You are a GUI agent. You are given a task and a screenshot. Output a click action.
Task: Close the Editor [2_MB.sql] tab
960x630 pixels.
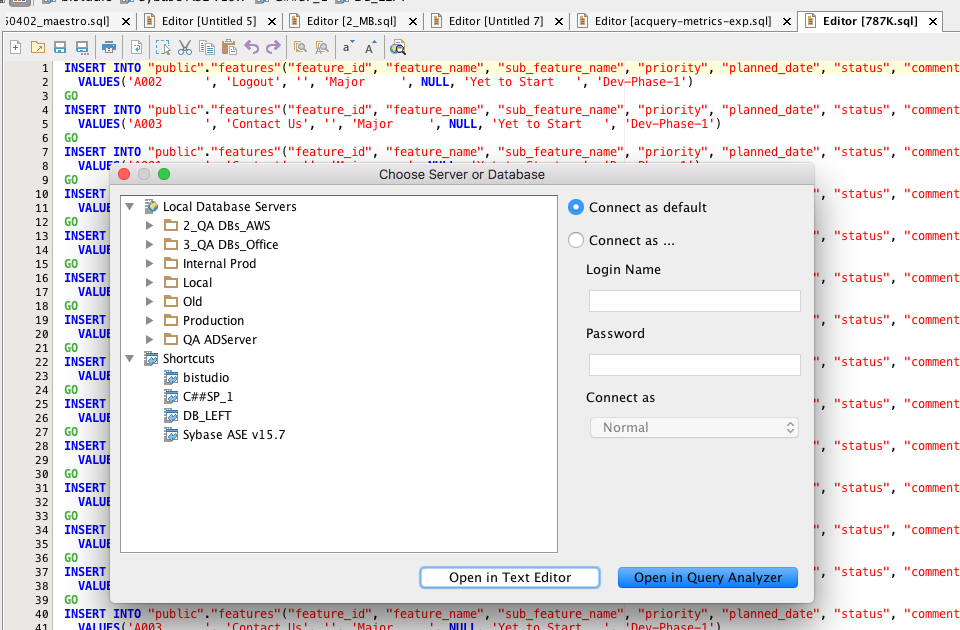click(x=413, y=21)
